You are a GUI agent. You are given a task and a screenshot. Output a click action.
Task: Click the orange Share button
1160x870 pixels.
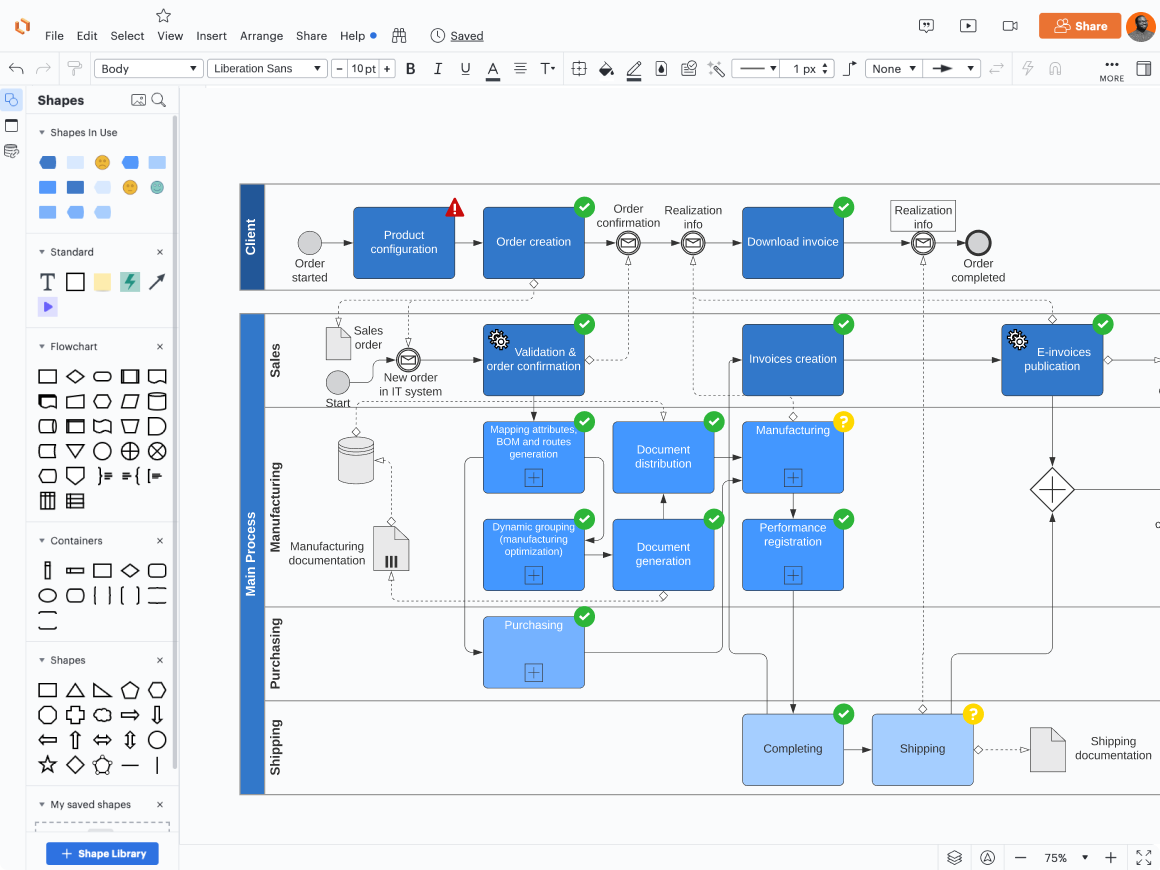coord(1079,26)
